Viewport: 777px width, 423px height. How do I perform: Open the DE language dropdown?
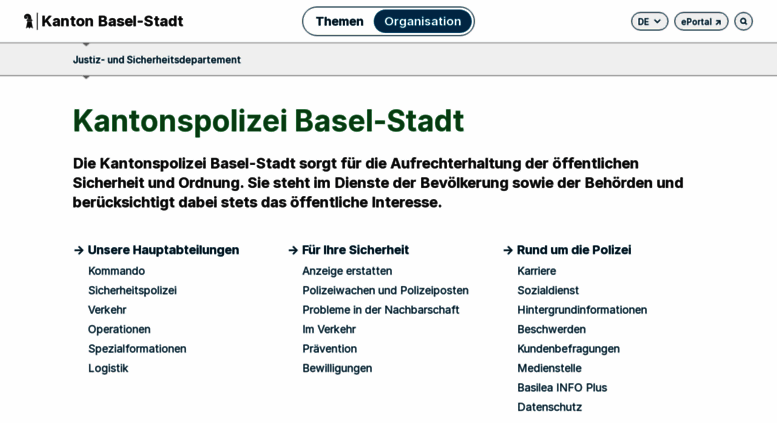649,21
